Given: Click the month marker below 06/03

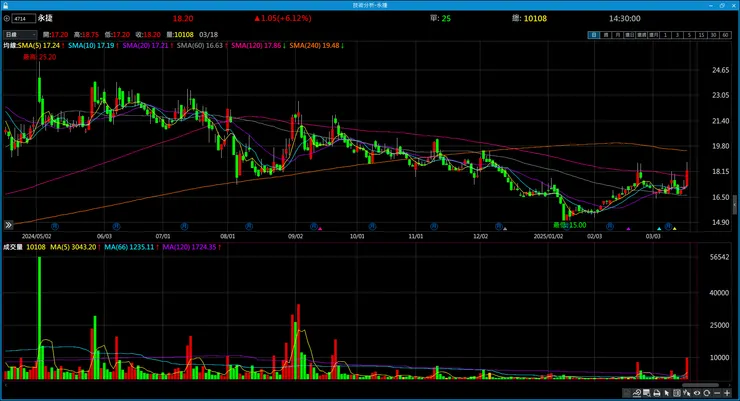Looking at the screenshot, I should [x=116, y=226].
